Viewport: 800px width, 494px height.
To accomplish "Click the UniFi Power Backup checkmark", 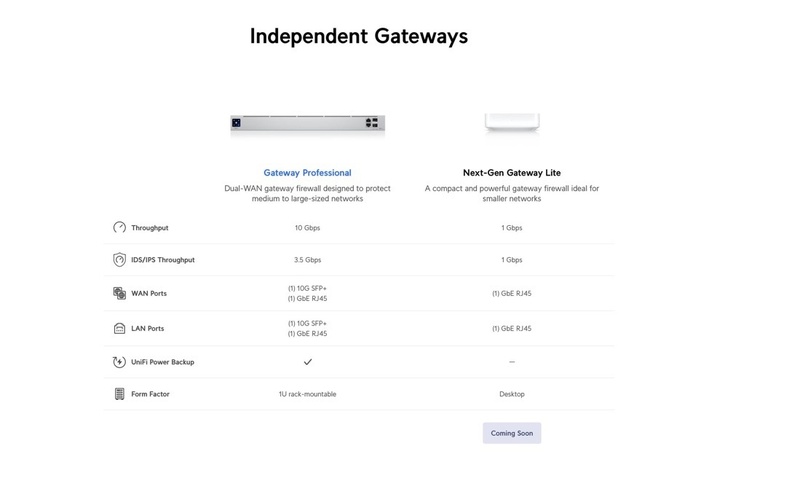I will click(x=308, y=362).
